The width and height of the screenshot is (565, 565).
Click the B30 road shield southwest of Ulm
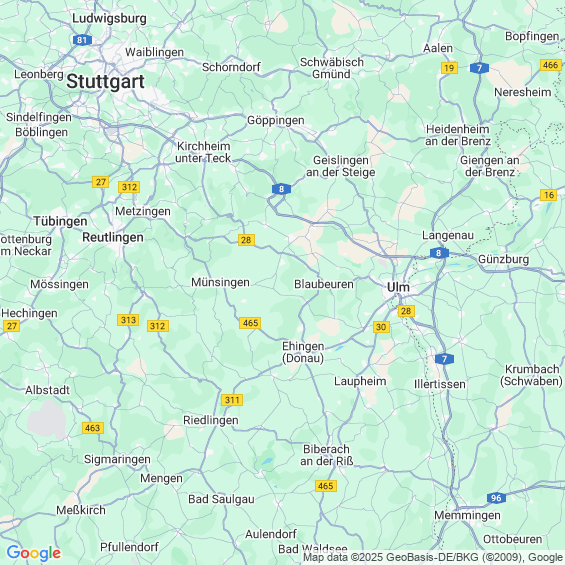381,327
